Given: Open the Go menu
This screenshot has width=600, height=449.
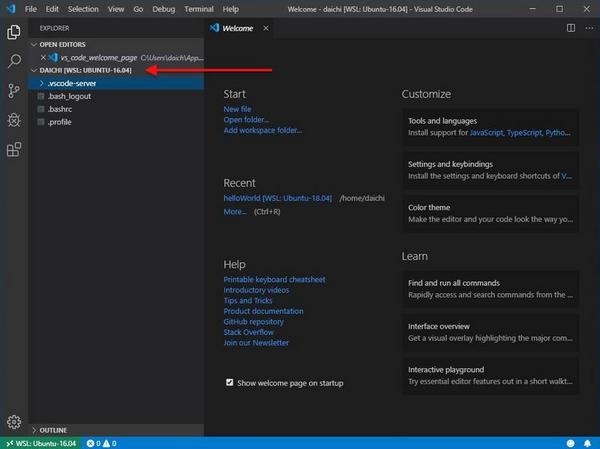Looking at the screenshot, I should [138, 9].
